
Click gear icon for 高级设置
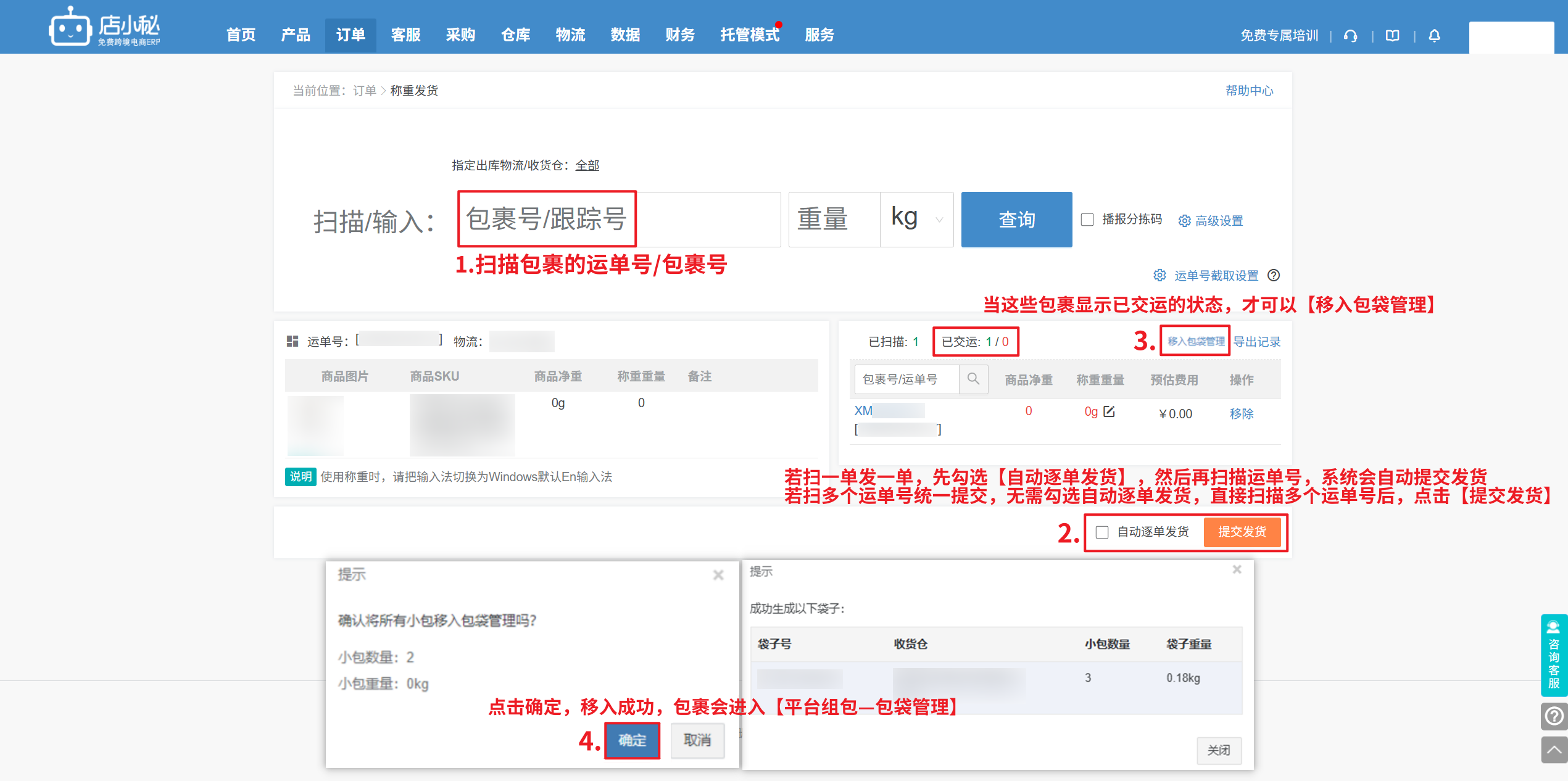pyautogui.click(x=1184, y=221)
